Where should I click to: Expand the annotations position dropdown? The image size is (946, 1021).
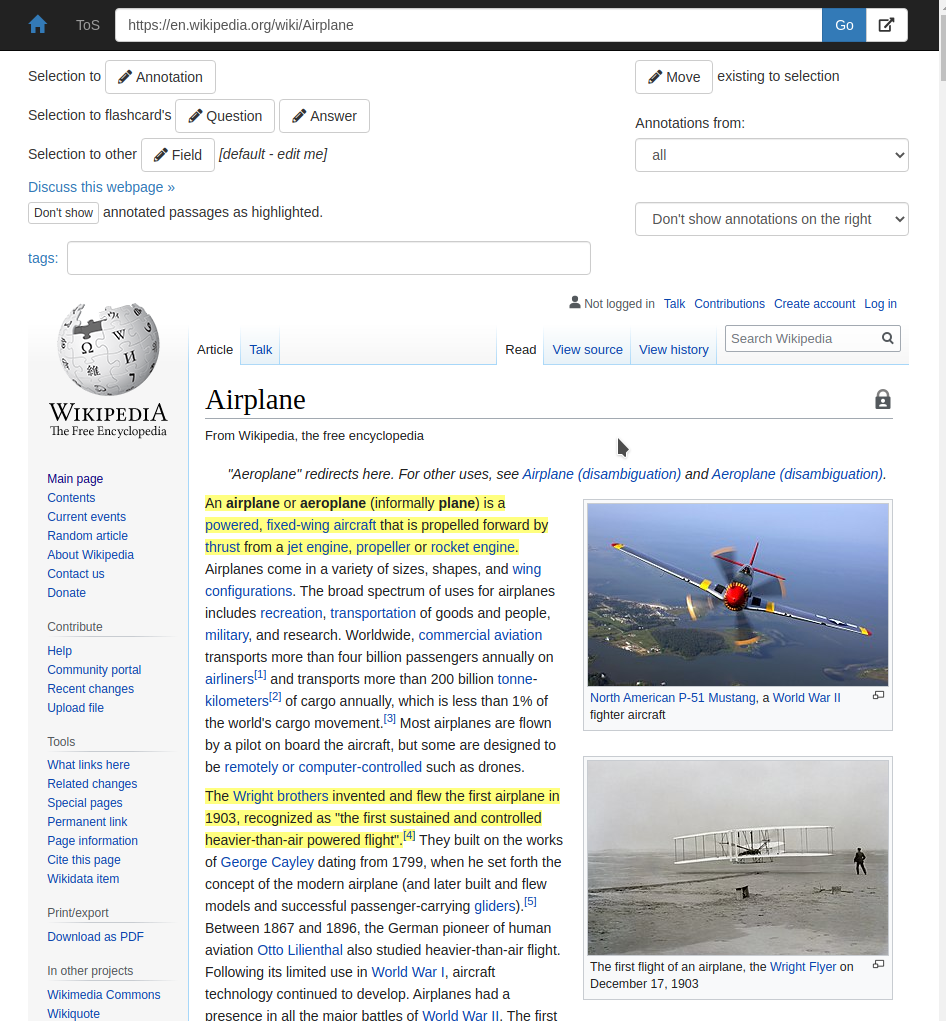pos(771,219)
